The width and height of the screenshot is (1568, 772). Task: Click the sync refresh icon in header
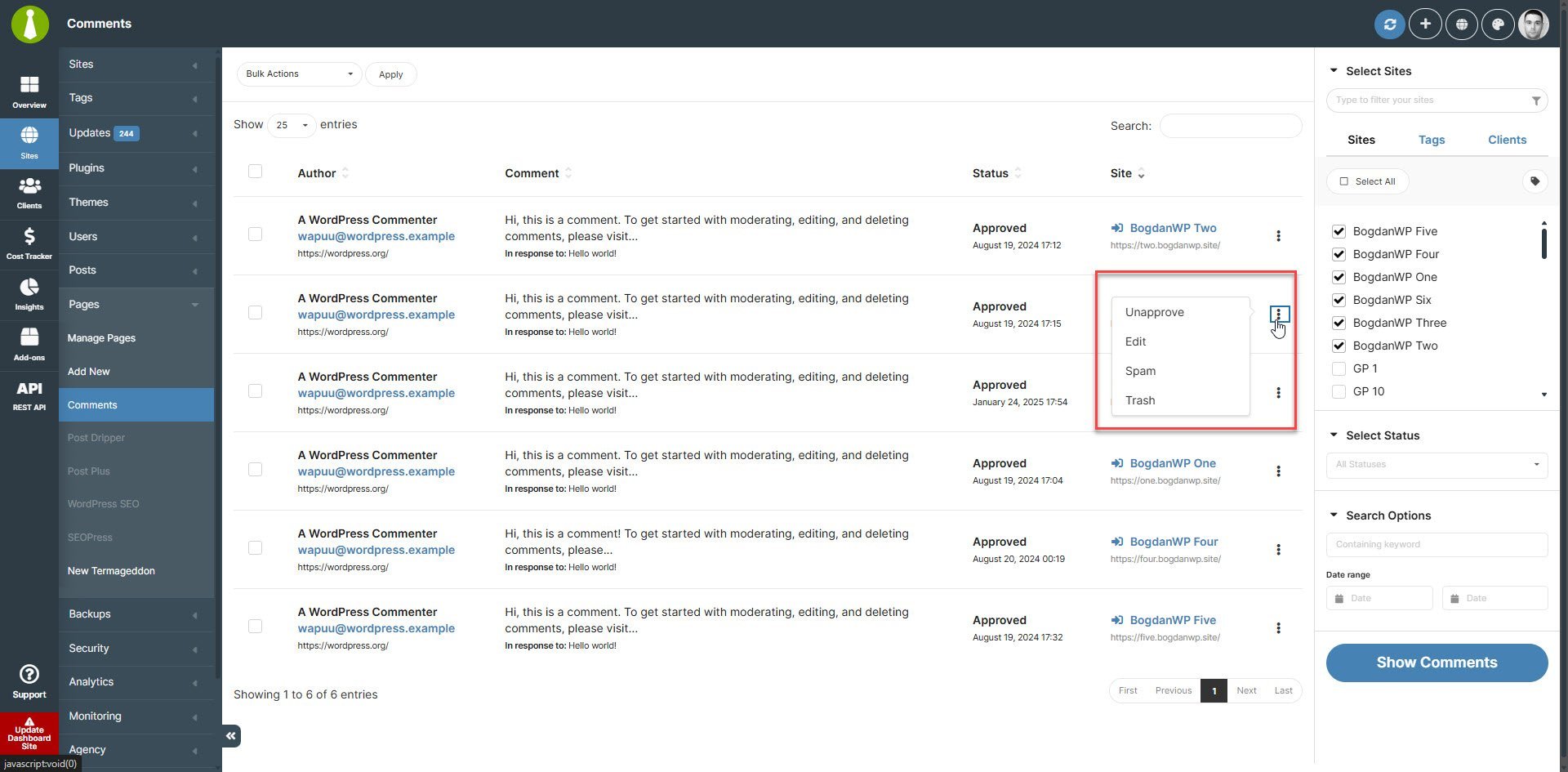(x=1389, y=25)
